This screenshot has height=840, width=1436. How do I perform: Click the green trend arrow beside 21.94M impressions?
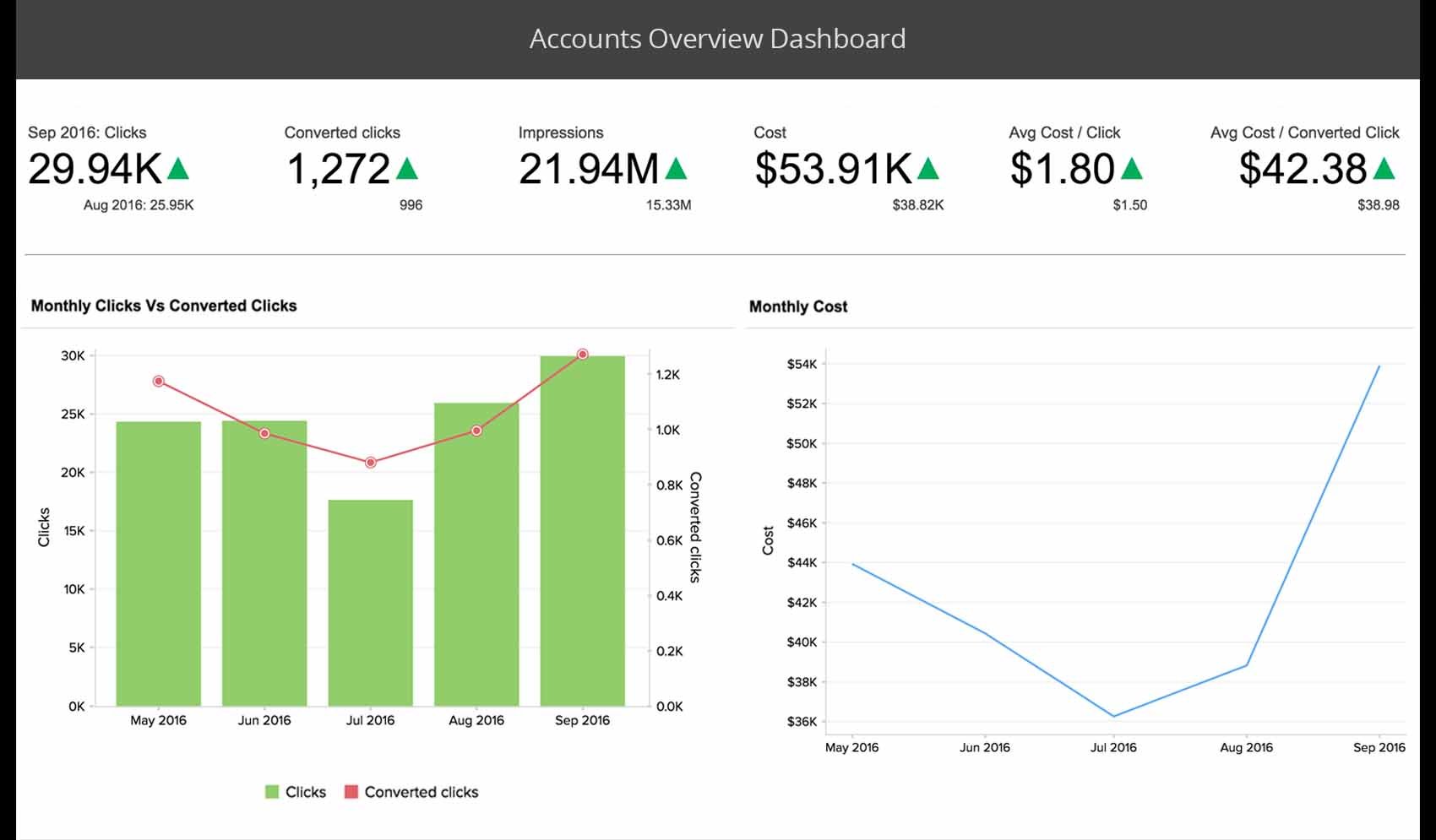click(676, 169)
